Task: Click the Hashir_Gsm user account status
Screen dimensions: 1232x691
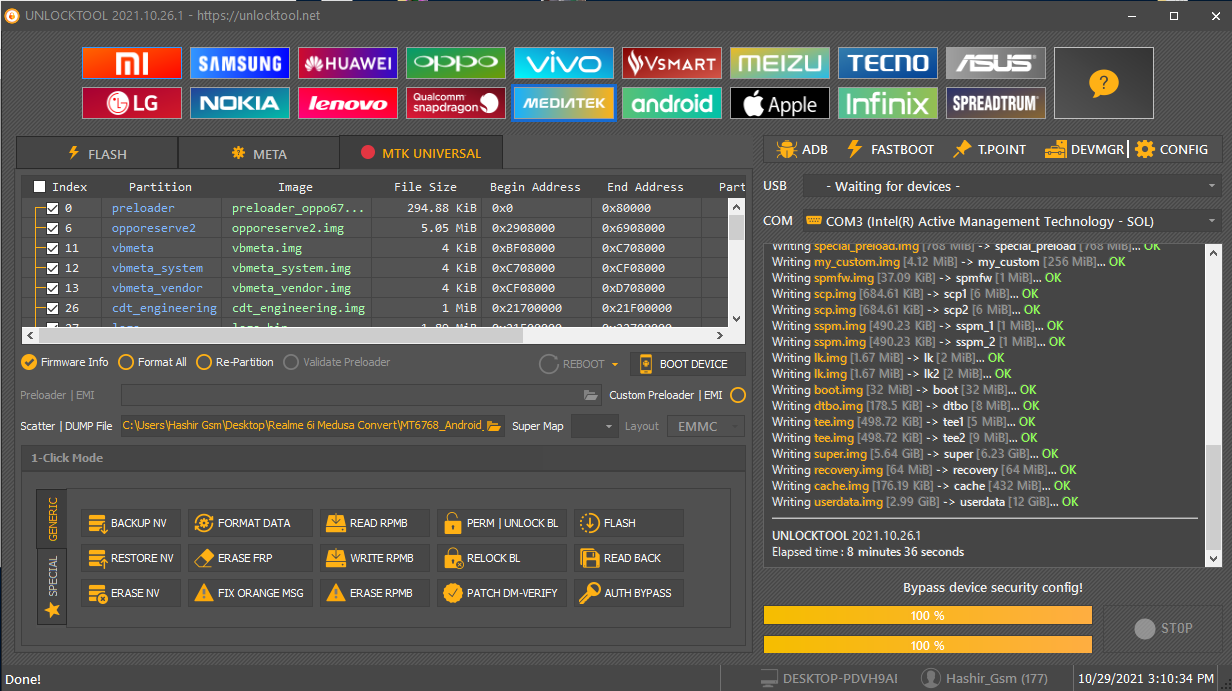Action: (x=986, y=678)
